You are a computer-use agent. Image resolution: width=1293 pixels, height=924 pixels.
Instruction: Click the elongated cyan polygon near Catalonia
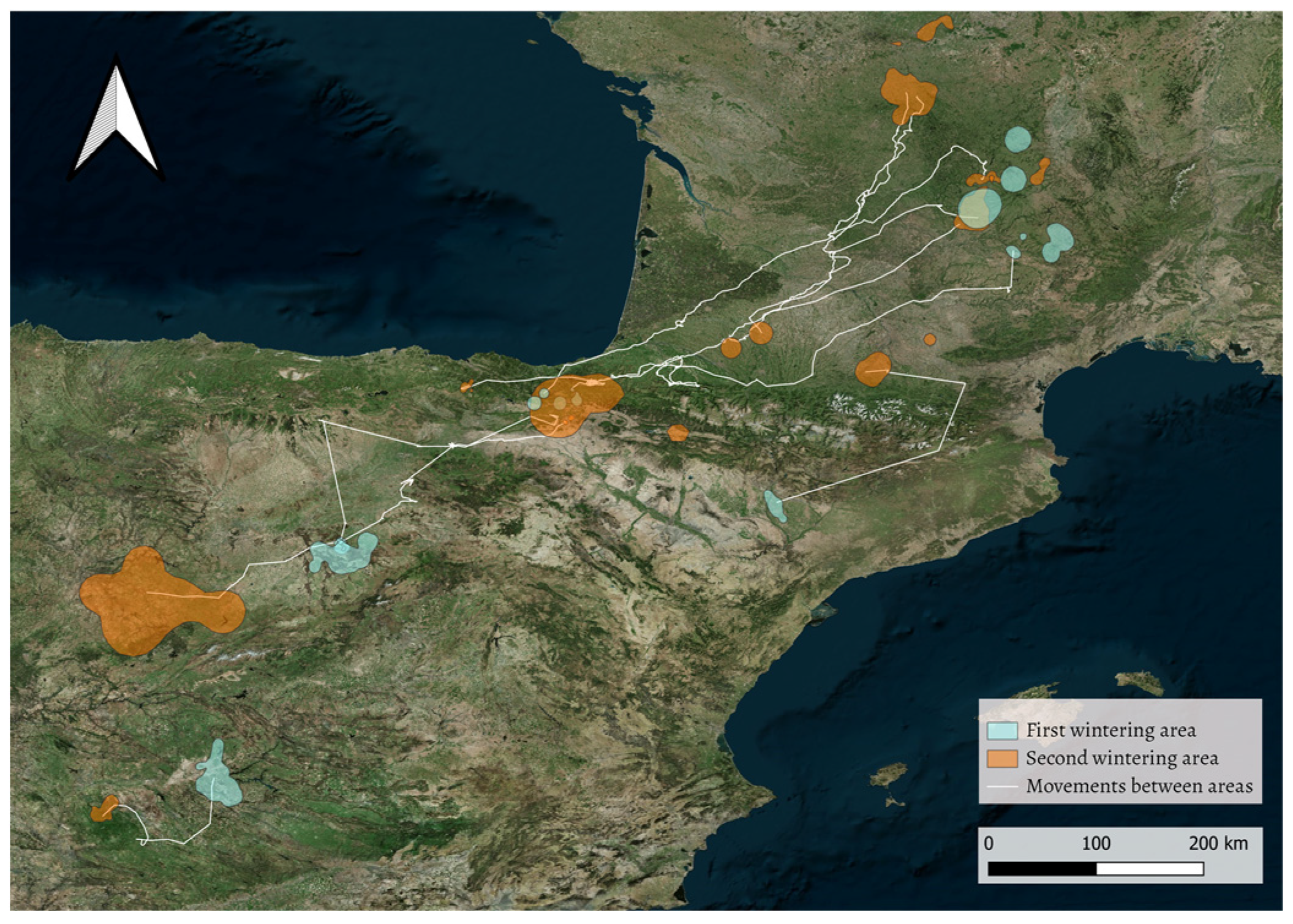[775, 506]
